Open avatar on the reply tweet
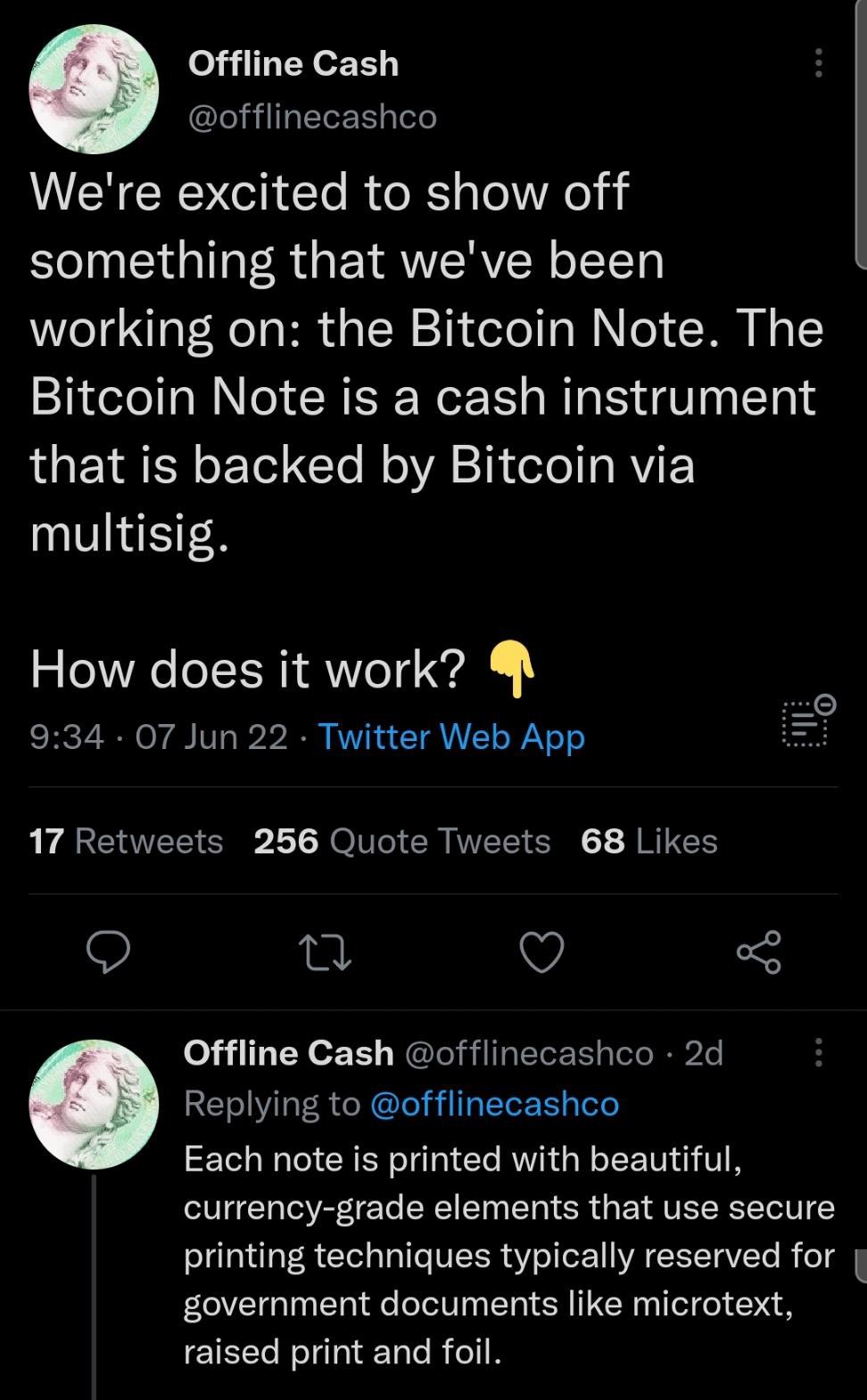867x1400 pixels. coord(94,1106)
